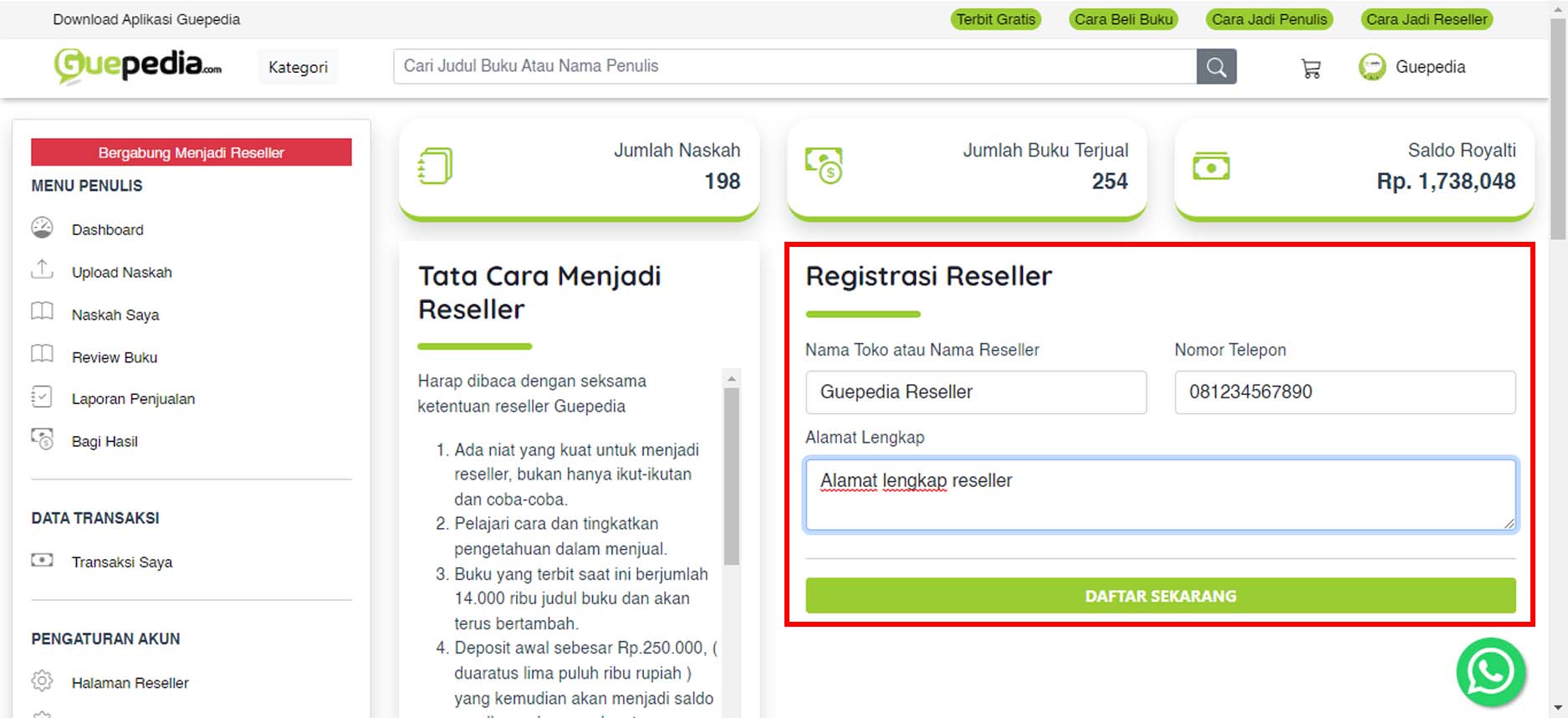
Task: Click the Laporan Penjualan checklist icon
Action: (x=42, y=397)
